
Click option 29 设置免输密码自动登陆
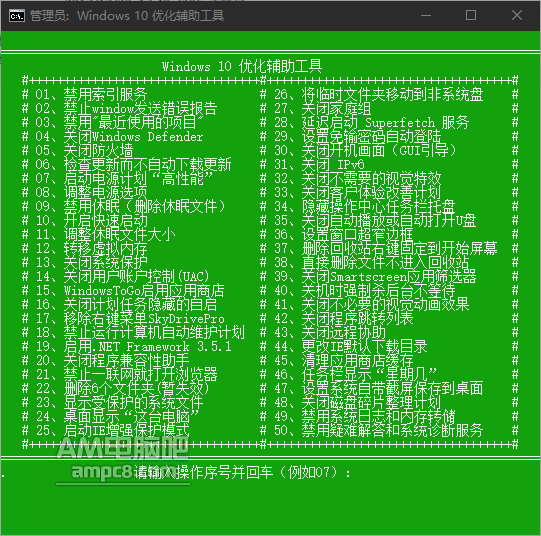[x=357, y=137]
